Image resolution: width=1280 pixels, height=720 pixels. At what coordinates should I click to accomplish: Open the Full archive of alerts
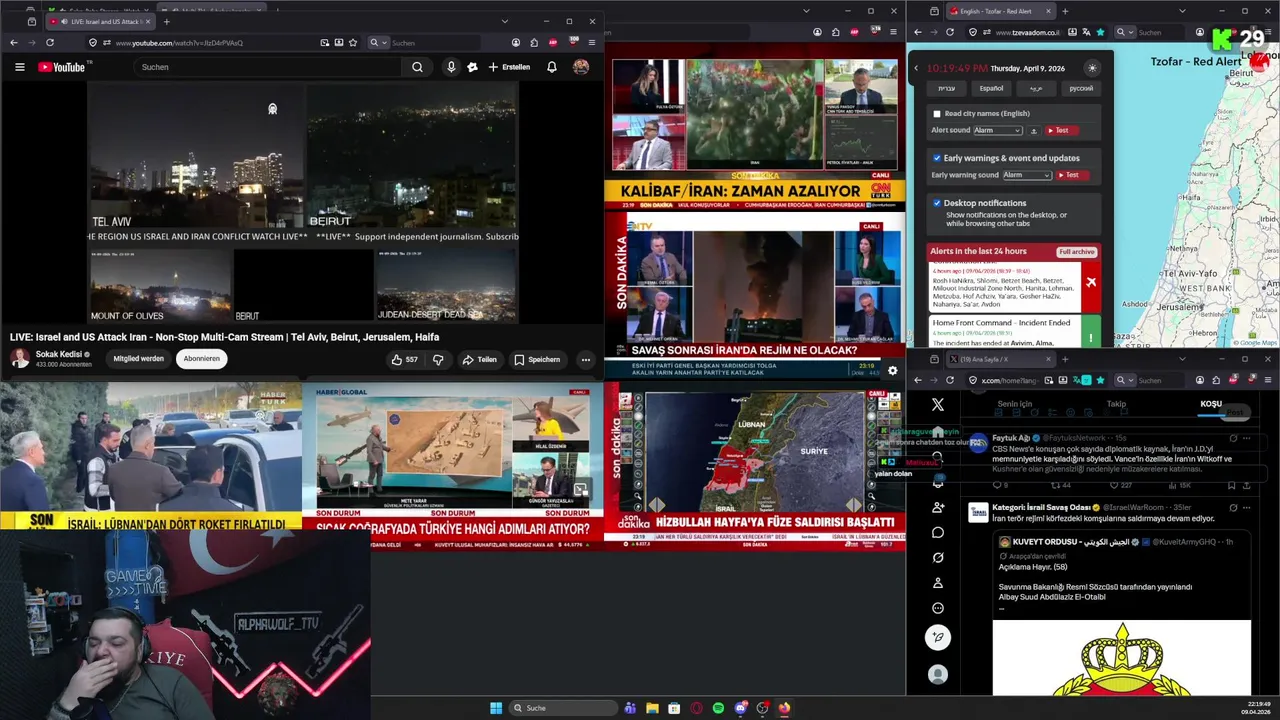click(1077, 251)
